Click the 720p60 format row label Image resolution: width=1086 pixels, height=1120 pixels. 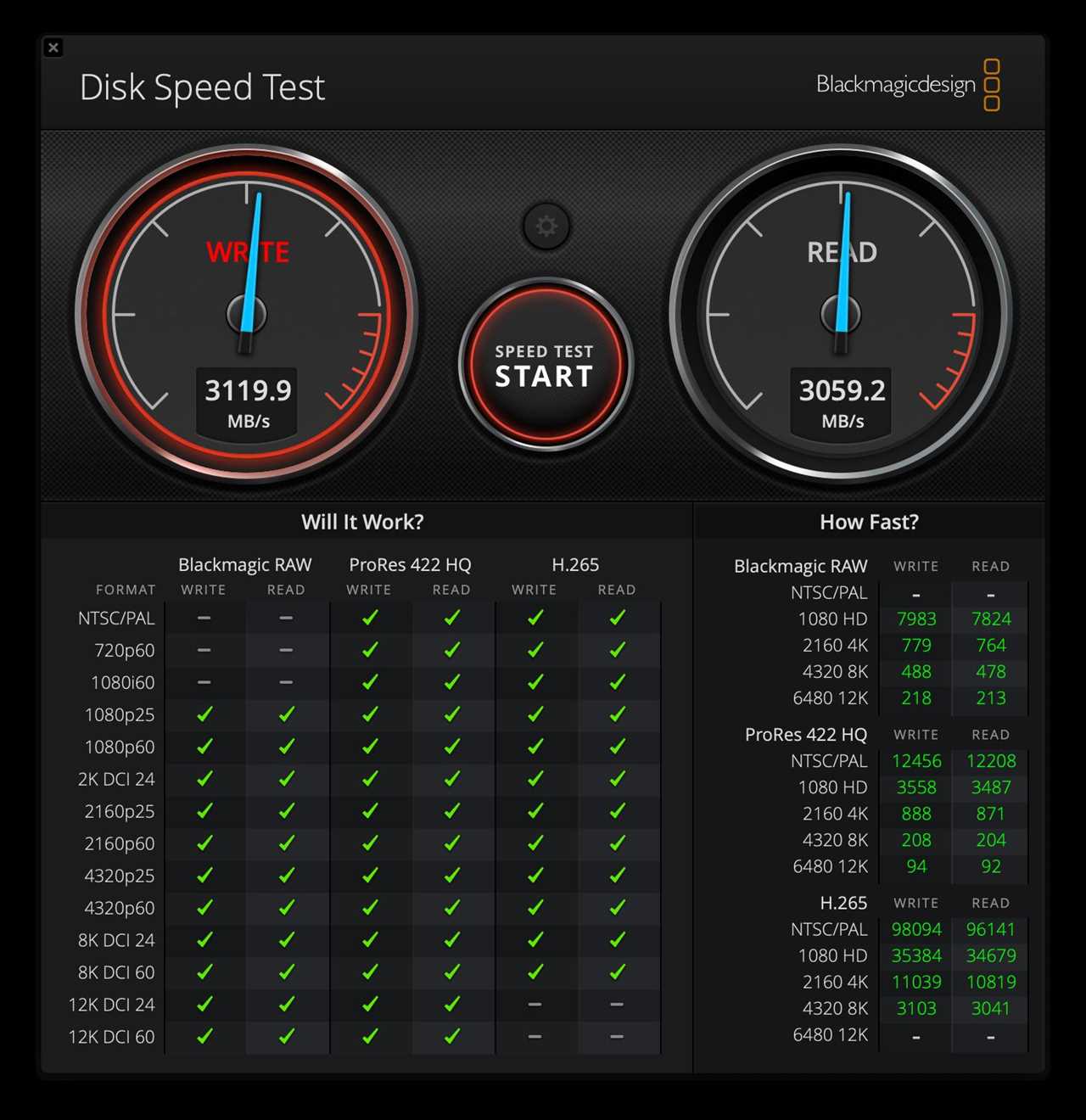(125, 651)
